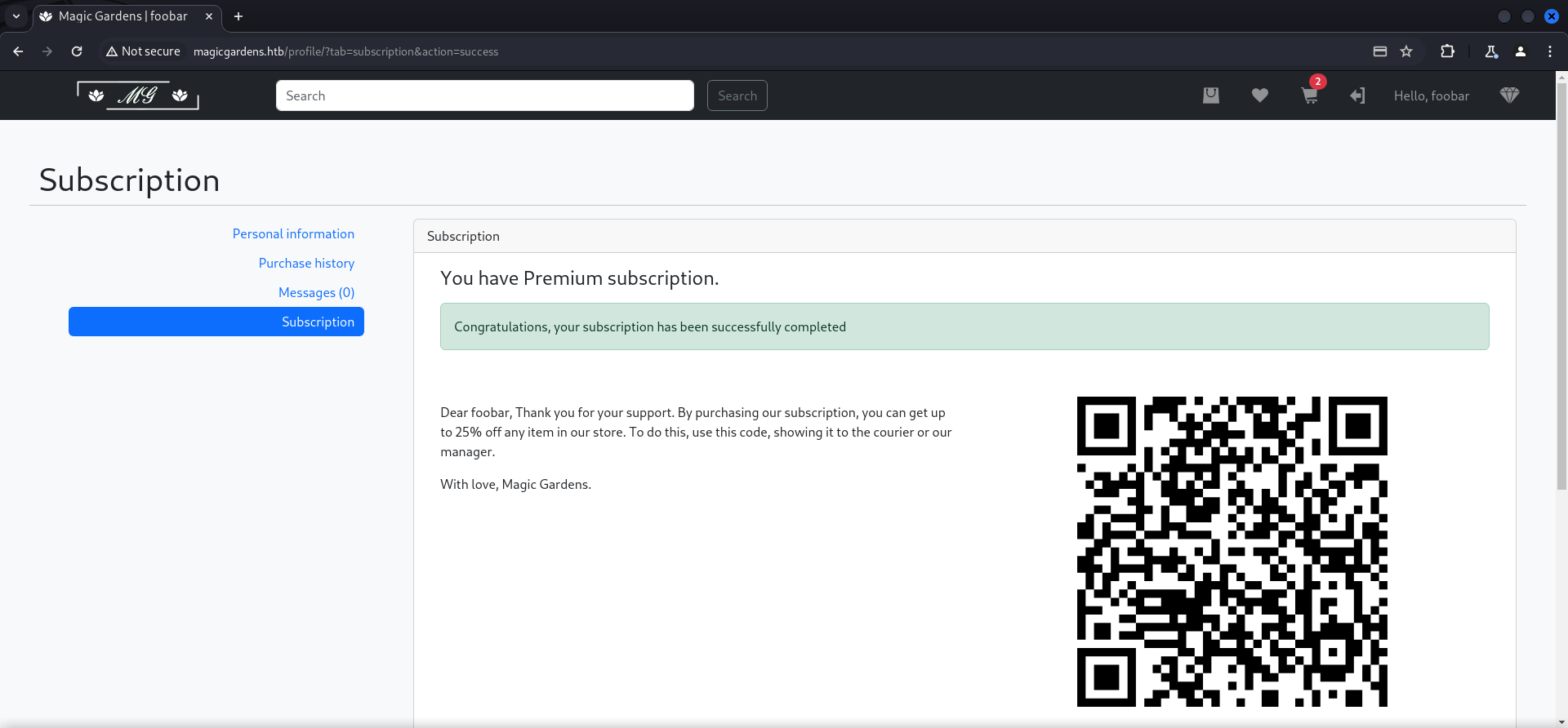
Task: Open the browser profile avatar menu
Action: (1521, 51)
